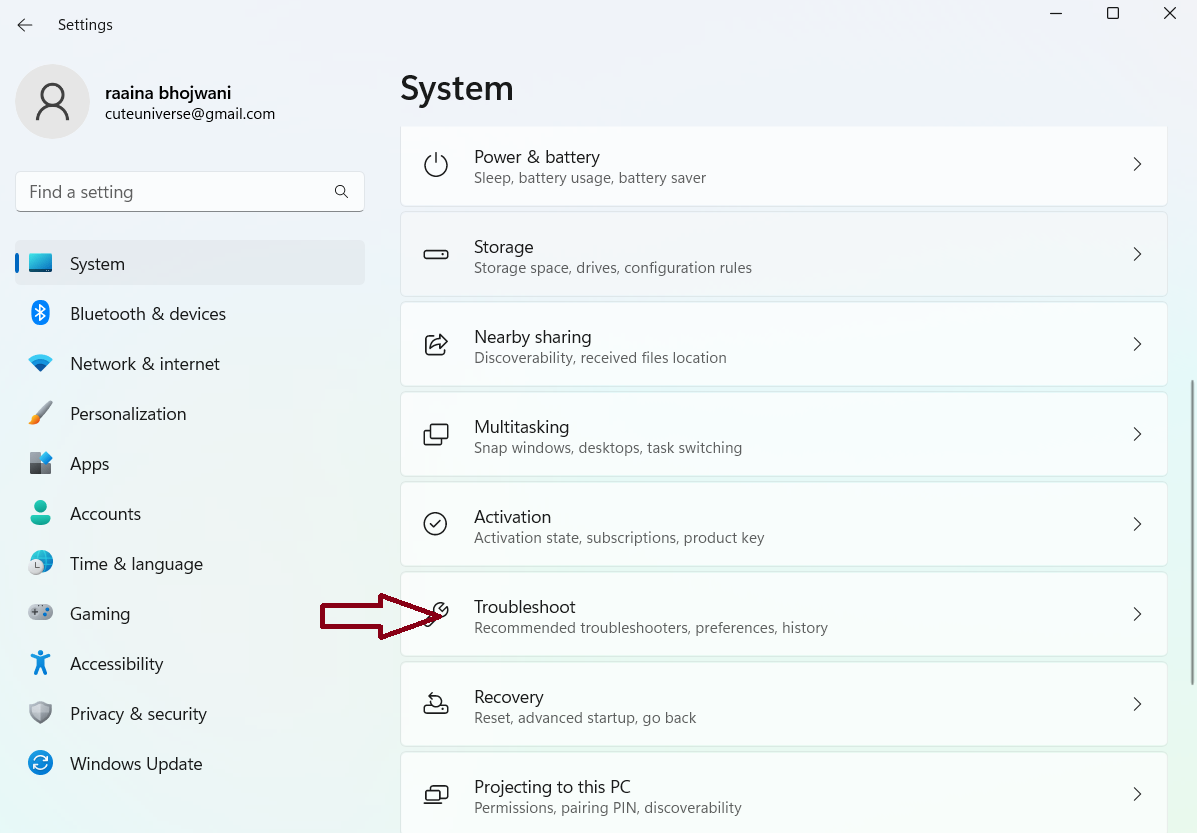Click the Bluetooth & devices icon

click(x=40, y=314)
